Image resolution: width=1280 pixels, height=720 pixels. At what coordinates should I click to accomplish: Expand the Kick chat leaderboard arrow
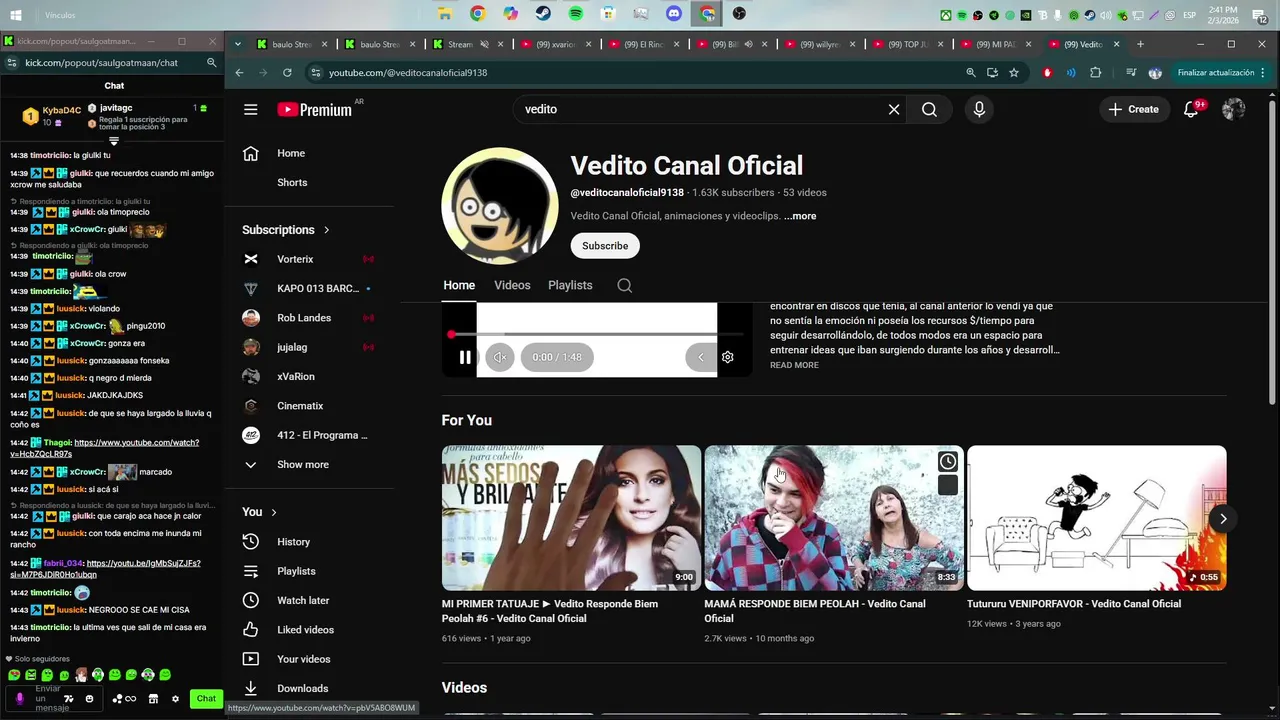click(x=114, y=141)
